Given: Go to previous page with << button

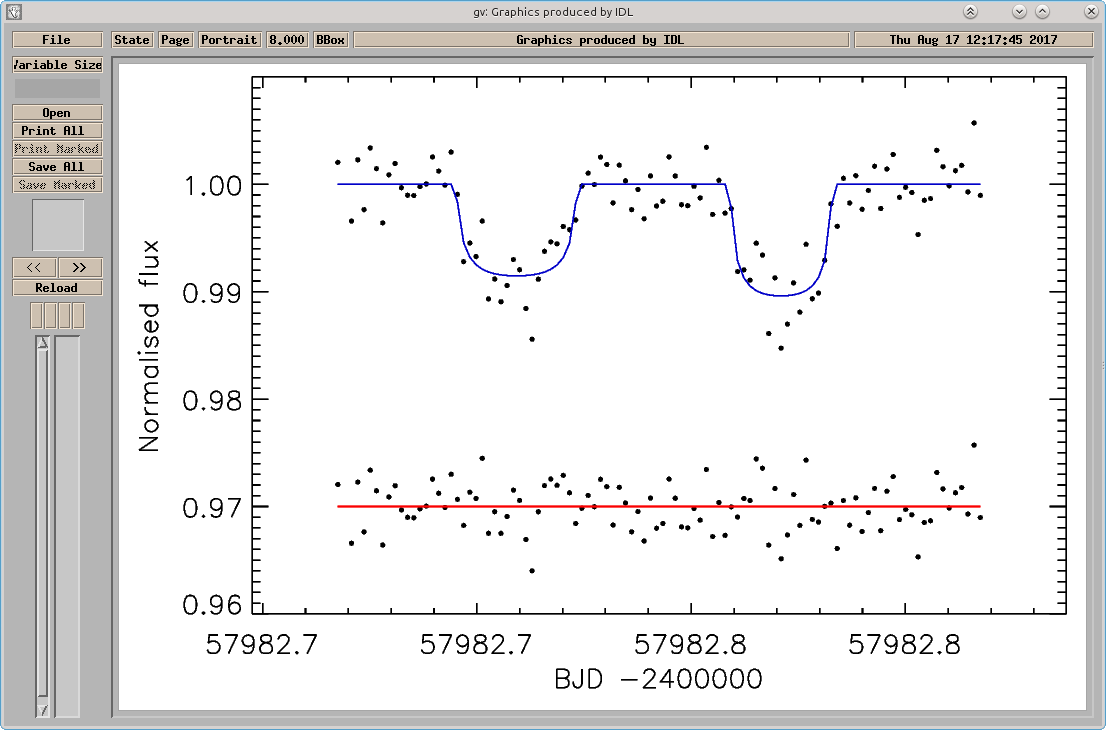Looking at the screenshot, I should pyautogui.click(x=34, y=267).
